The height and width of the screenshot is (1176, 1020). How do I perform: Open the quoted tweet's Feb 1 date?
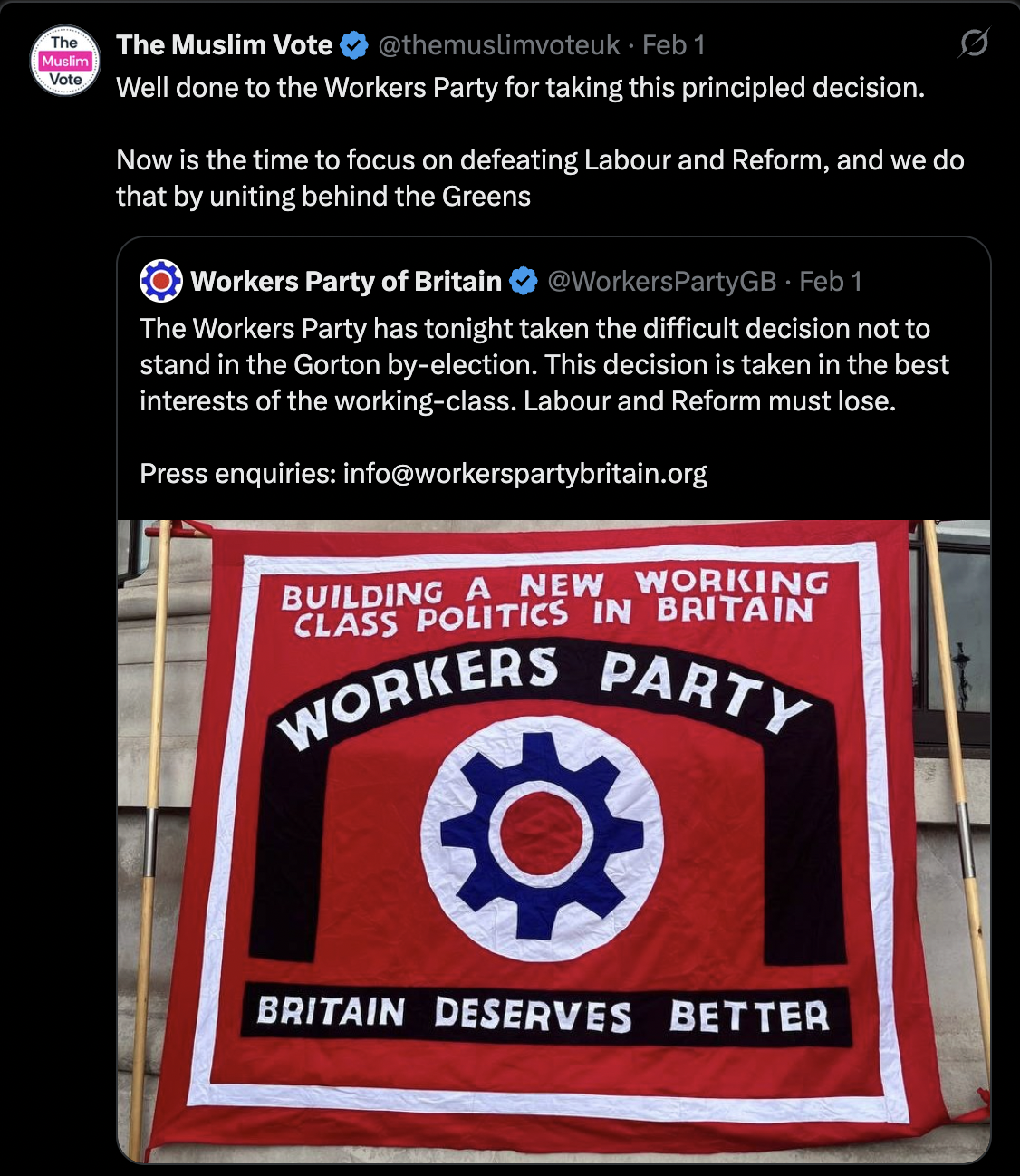point(831,282)
